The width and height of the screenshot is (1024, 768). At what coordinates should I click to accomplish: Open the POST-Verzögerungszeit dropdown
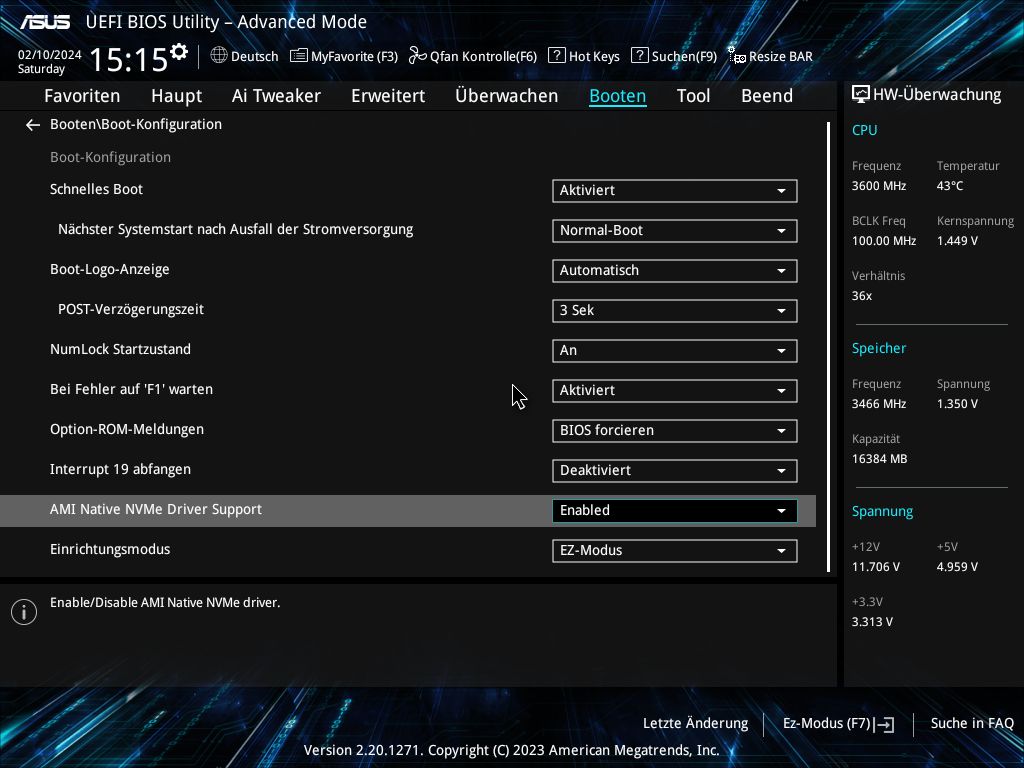click(x=675, y=311)
